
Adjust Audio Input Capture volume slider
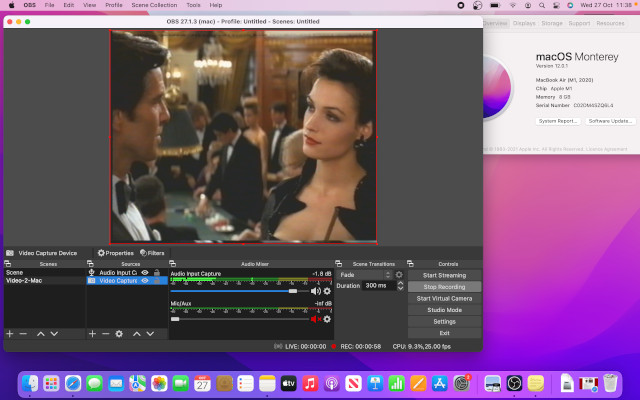[293, 291]
